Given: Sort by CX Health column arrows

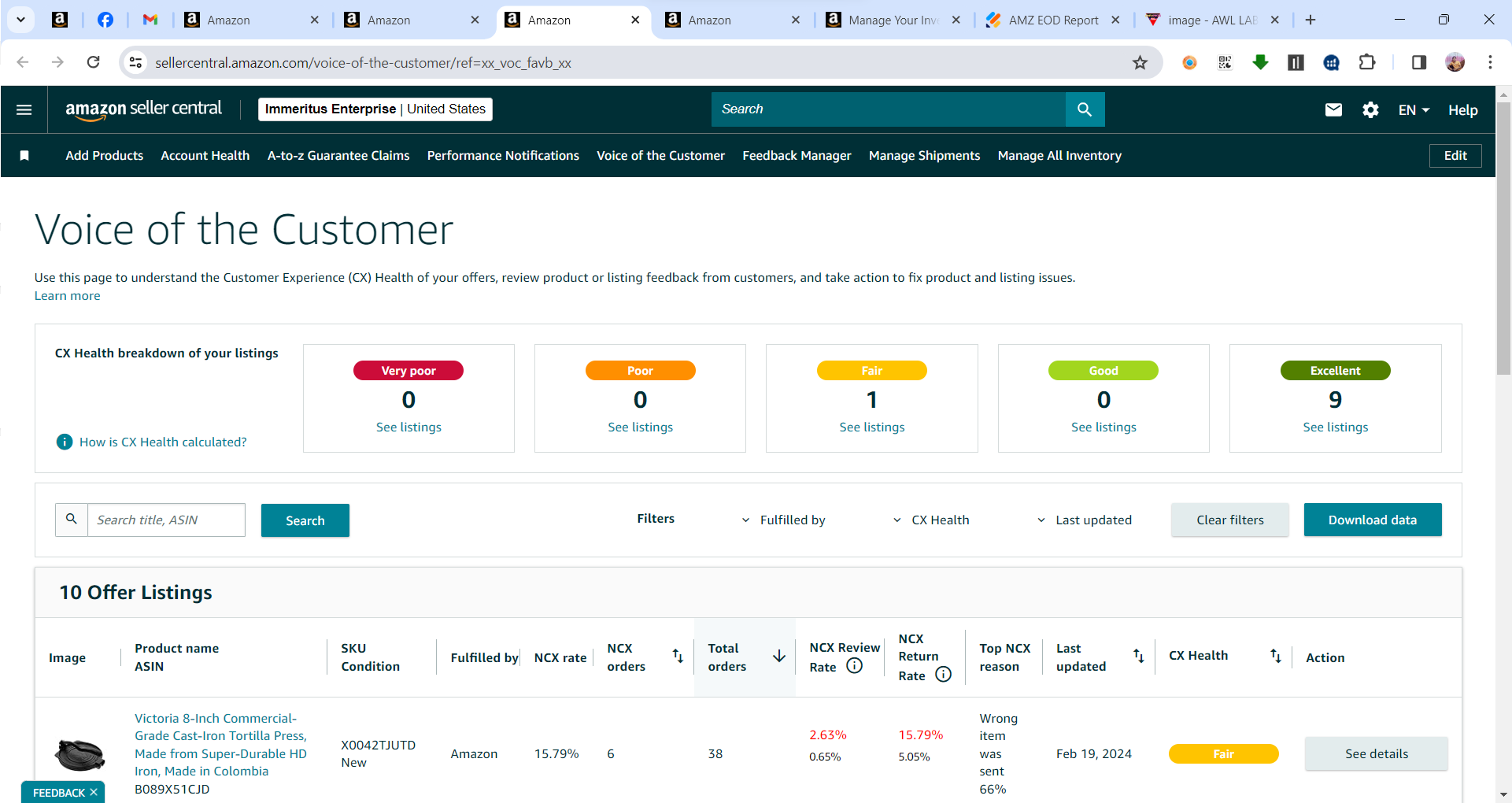Looking at the screenshot, I should point(1275,656).
